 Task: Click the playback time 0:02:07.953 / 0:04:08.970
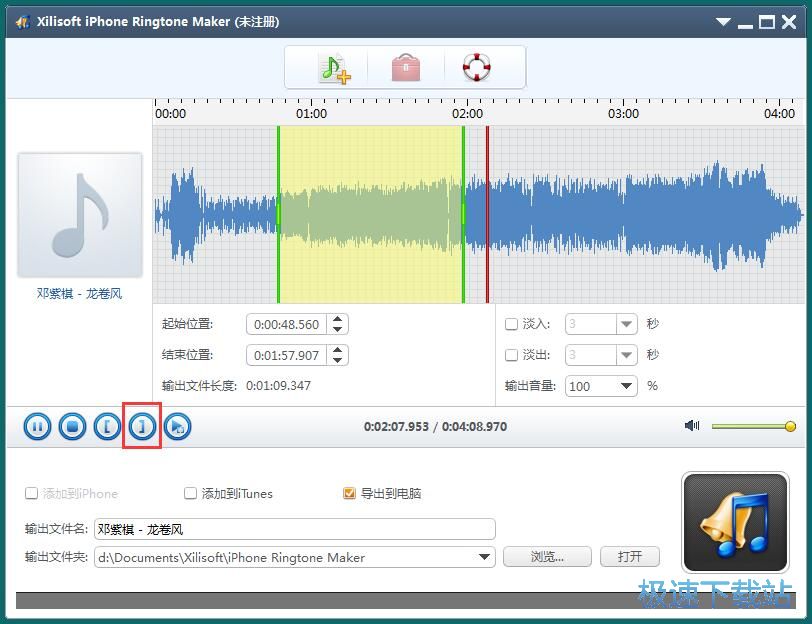(x=435, y=427)
